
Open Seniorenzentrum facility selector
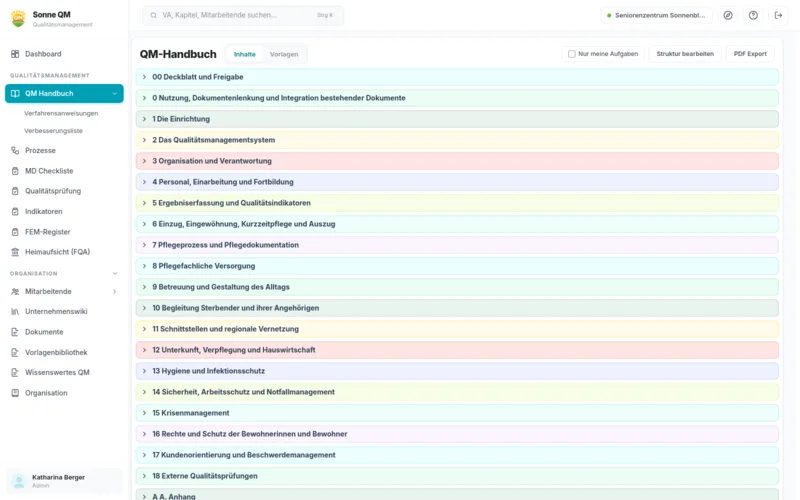[656, 15]
